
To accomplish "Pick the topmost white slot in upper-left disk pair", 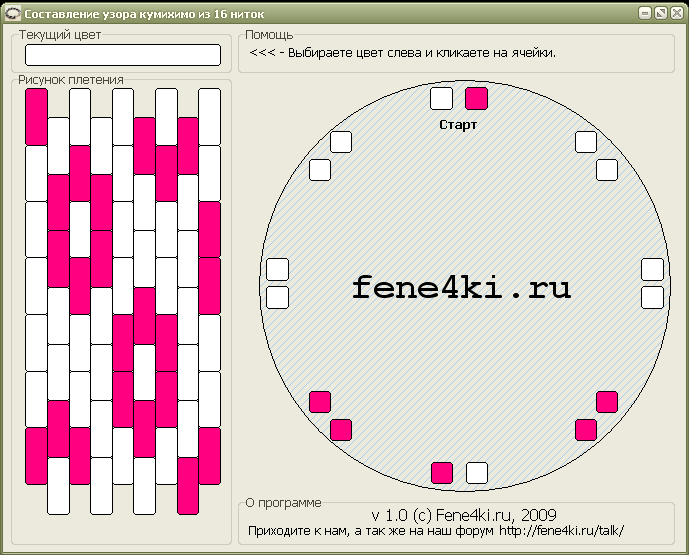I will [340, 142].
